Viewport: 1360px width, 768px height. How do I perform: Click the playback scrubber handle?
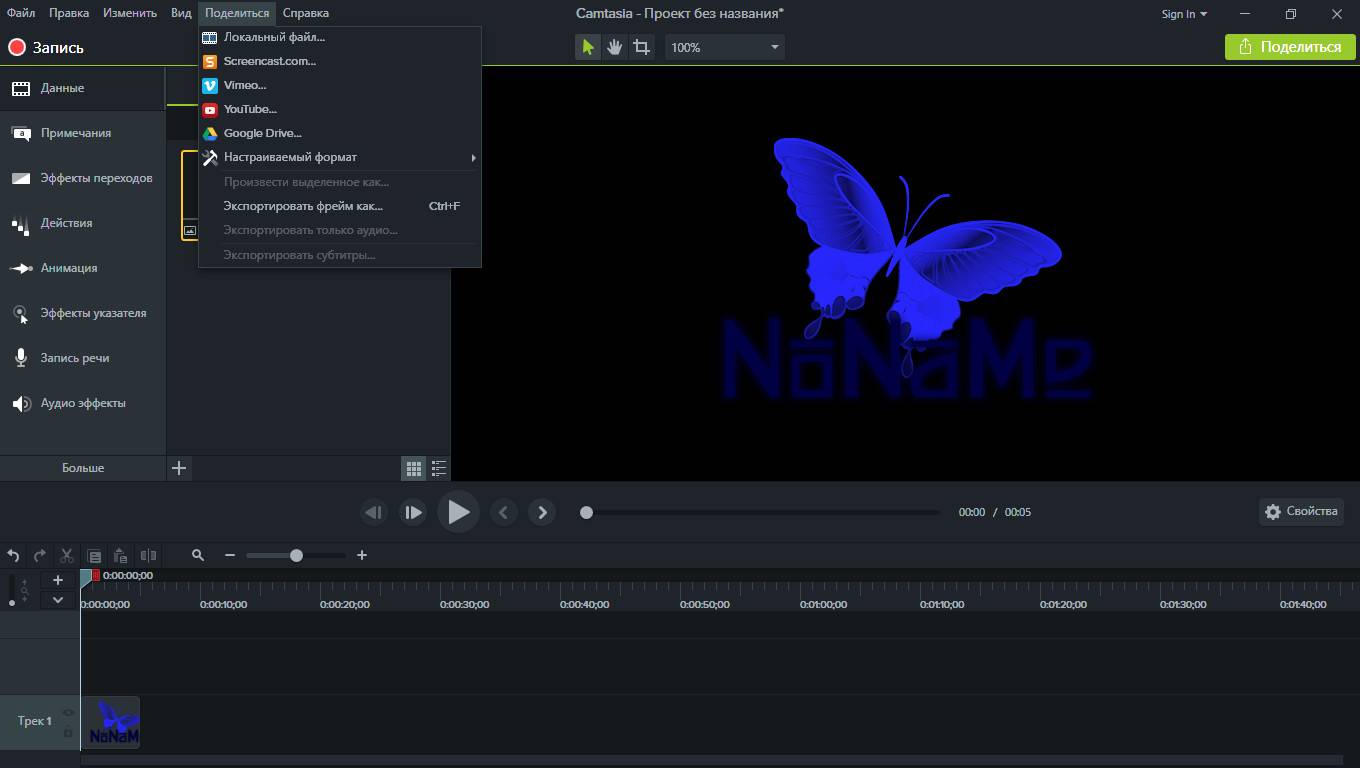tap(587, 512)
